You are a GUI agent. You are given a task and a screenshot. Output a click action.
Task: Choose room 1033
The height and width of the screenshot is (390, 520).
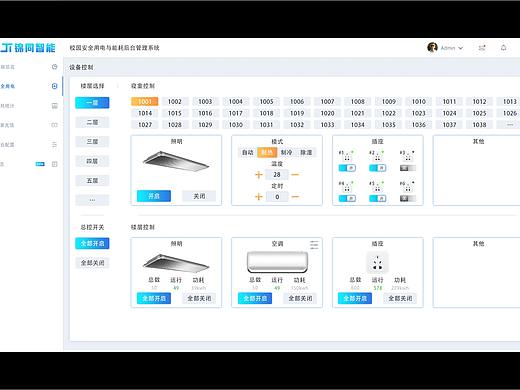tap(328, 125)
